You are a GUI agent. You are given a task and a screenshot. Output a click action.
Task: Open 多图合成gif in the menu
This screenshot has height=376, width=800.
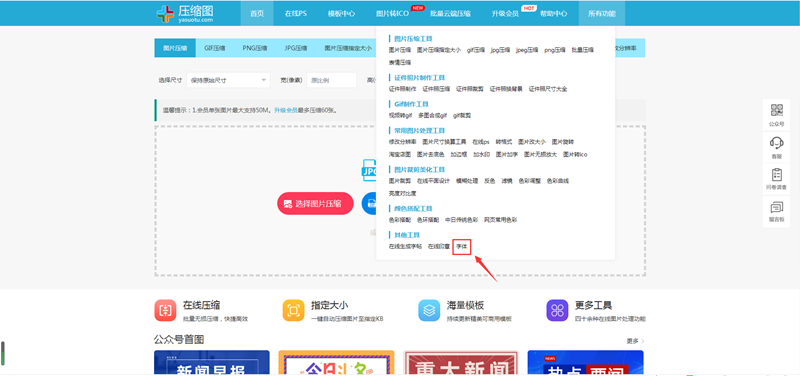pos(432,115)
